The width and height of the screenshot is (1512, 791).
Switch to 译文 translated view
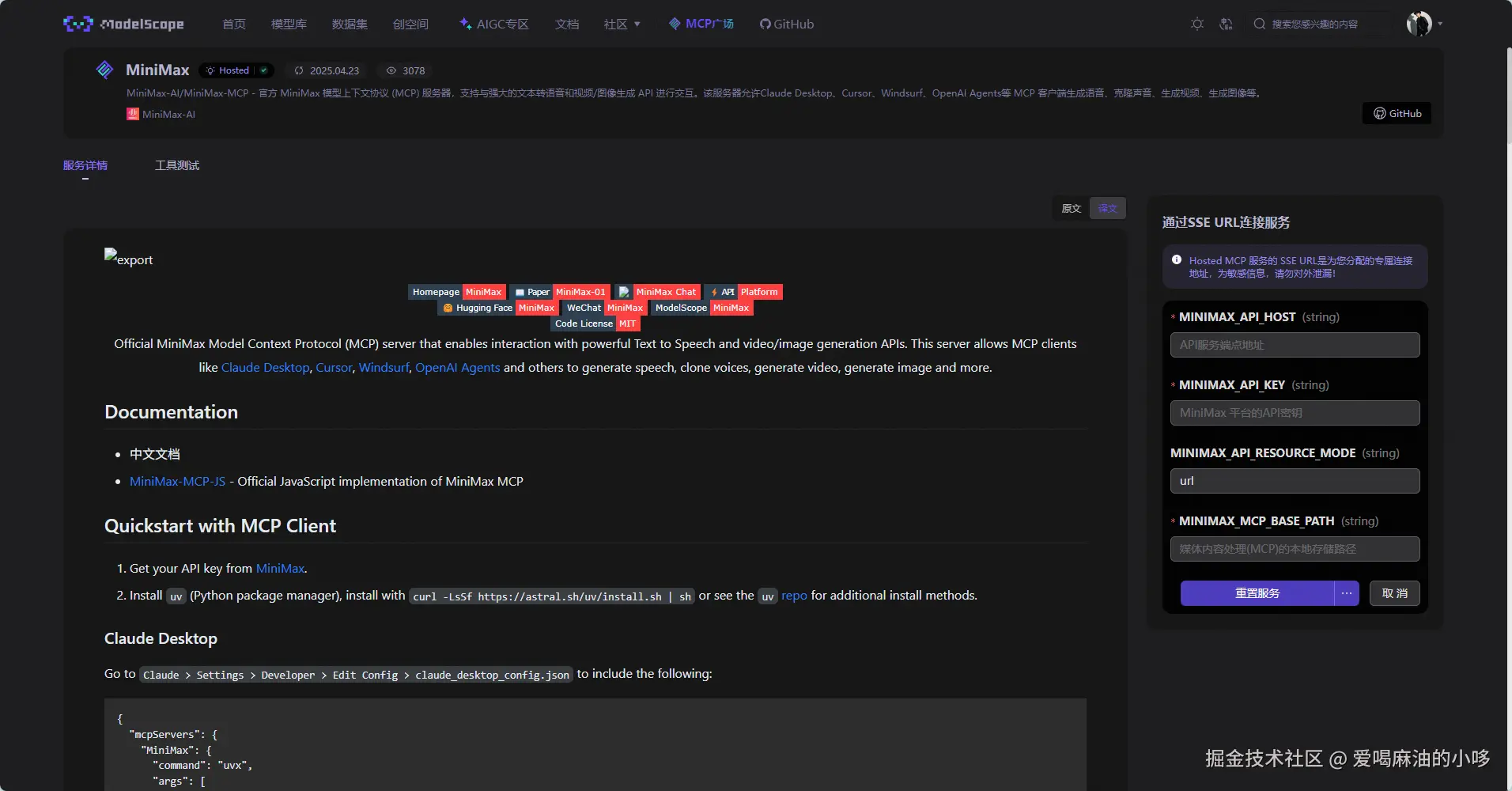1107,208
